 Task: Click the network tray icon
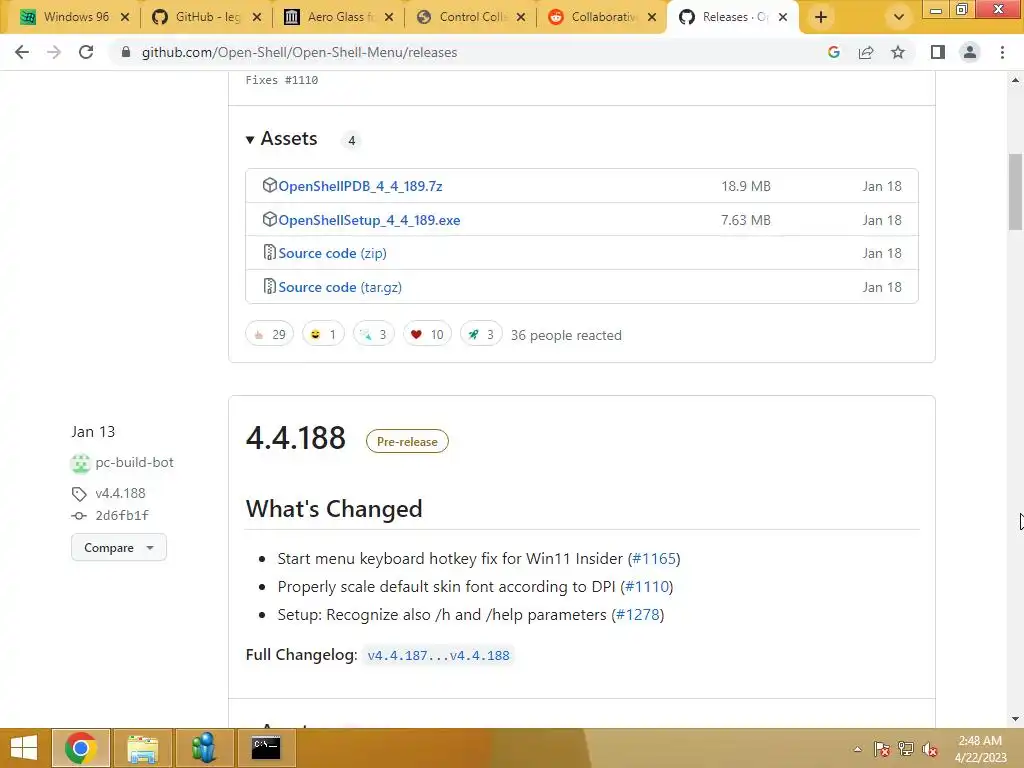pos(906,749)
